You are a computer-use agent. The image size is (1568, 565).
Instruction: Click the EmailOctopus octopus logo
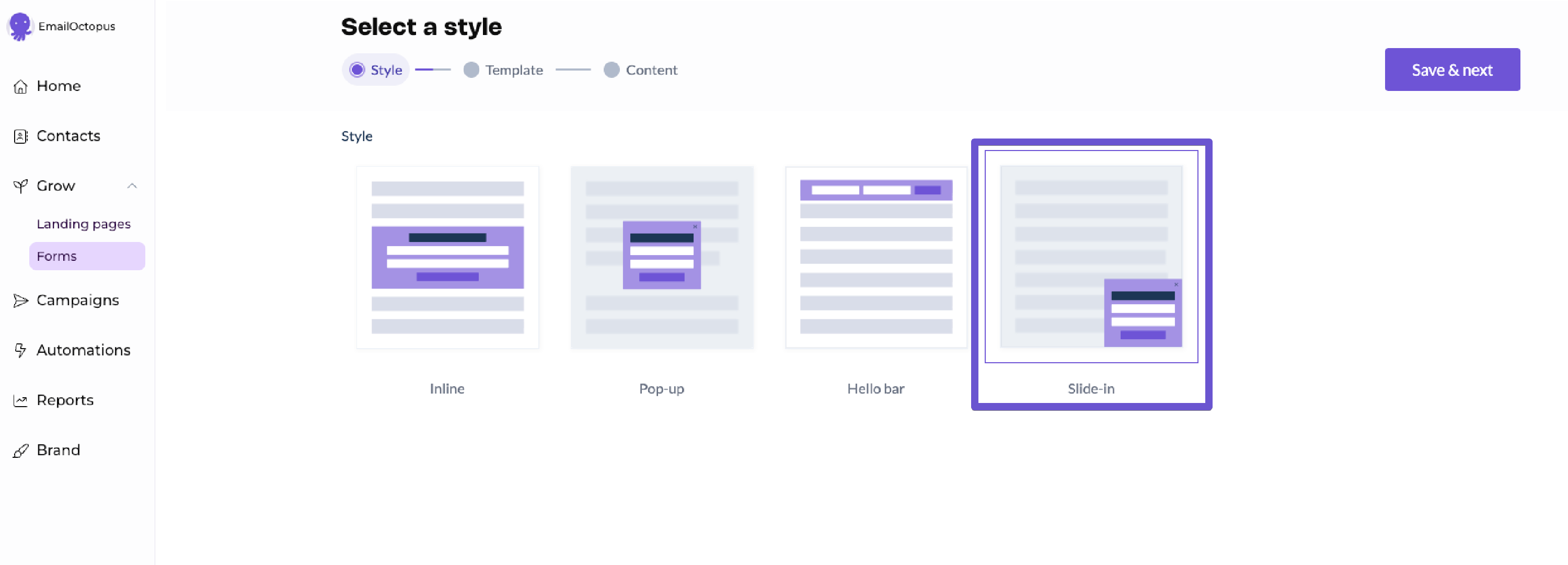pyautogui.click(x=20, y=26)
